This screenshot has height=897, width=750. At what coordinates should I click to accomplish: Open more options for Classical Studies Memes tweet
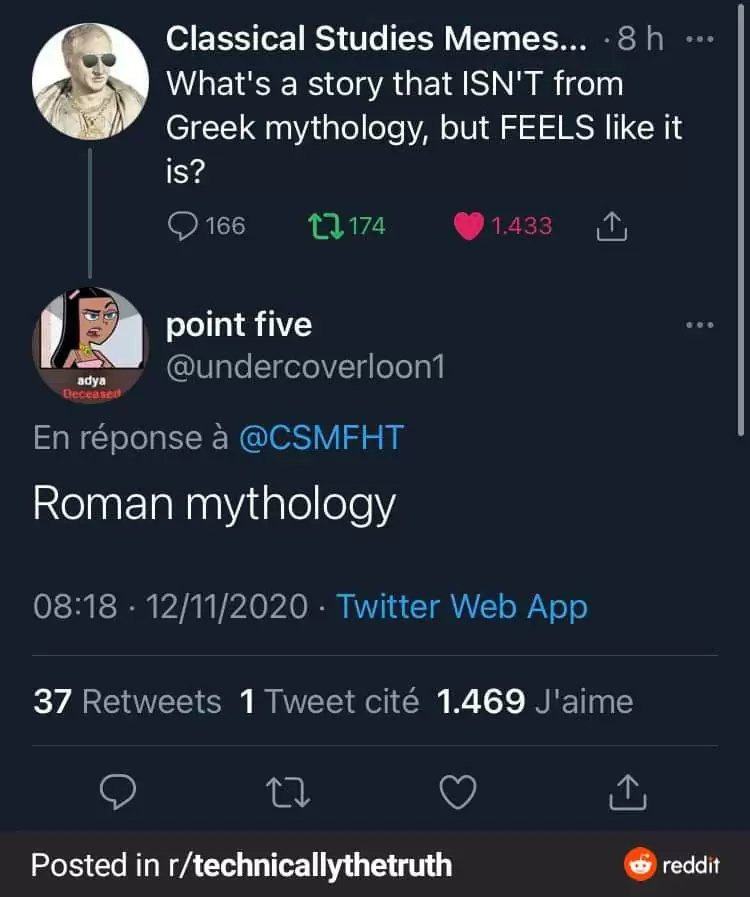click(700, 39)
